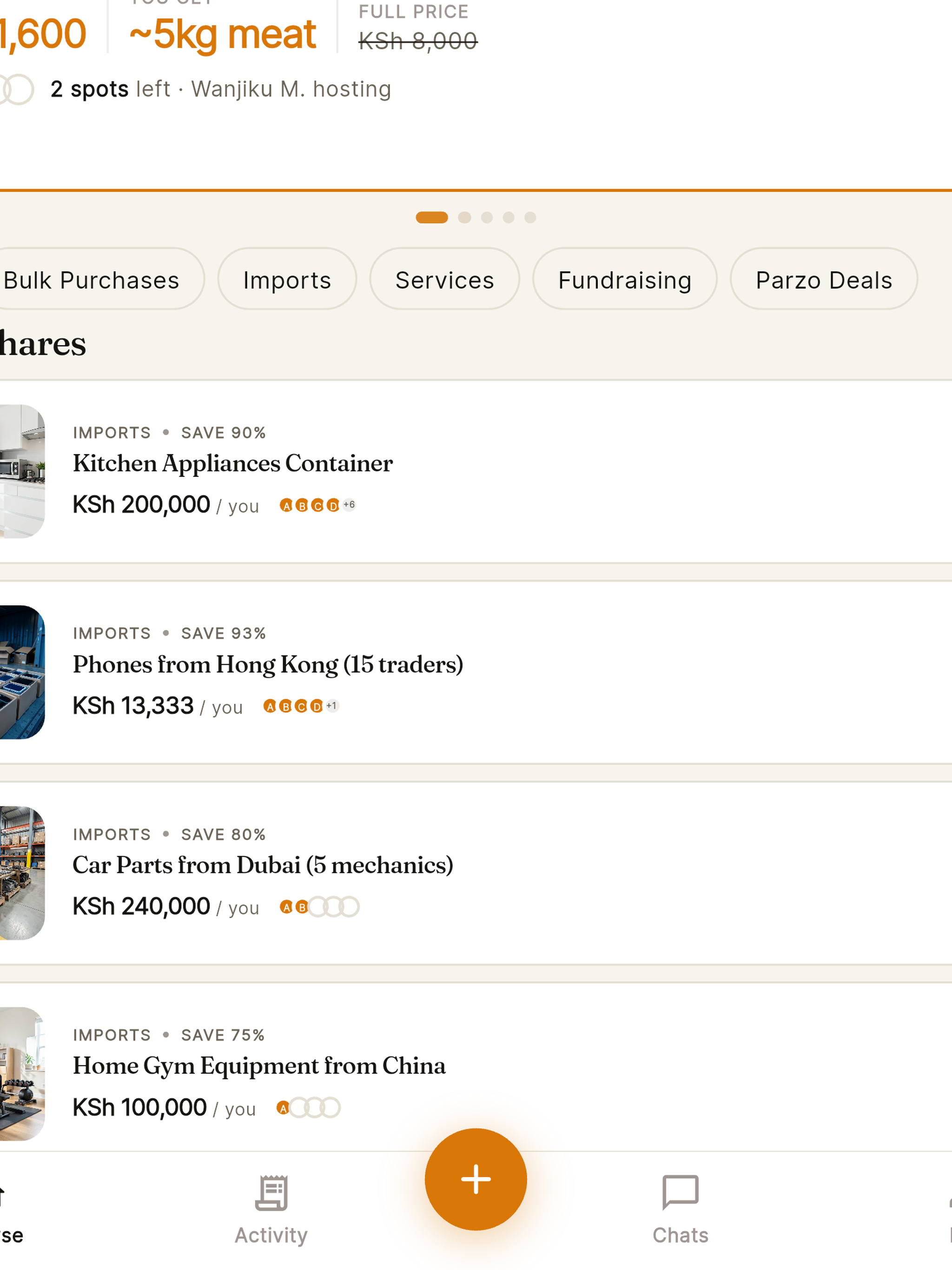Filter by Imports category chip

(287, 279)
